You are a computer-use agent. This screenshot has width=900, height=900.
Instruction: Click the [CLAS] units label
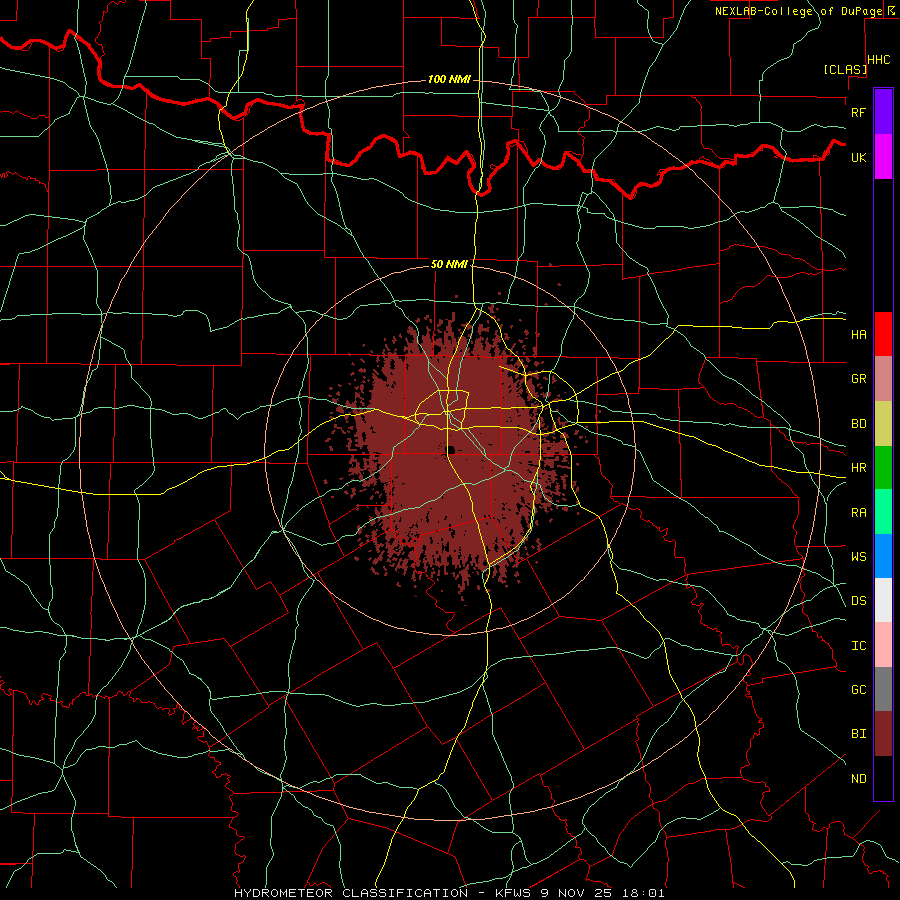click(x=845, y=70)
